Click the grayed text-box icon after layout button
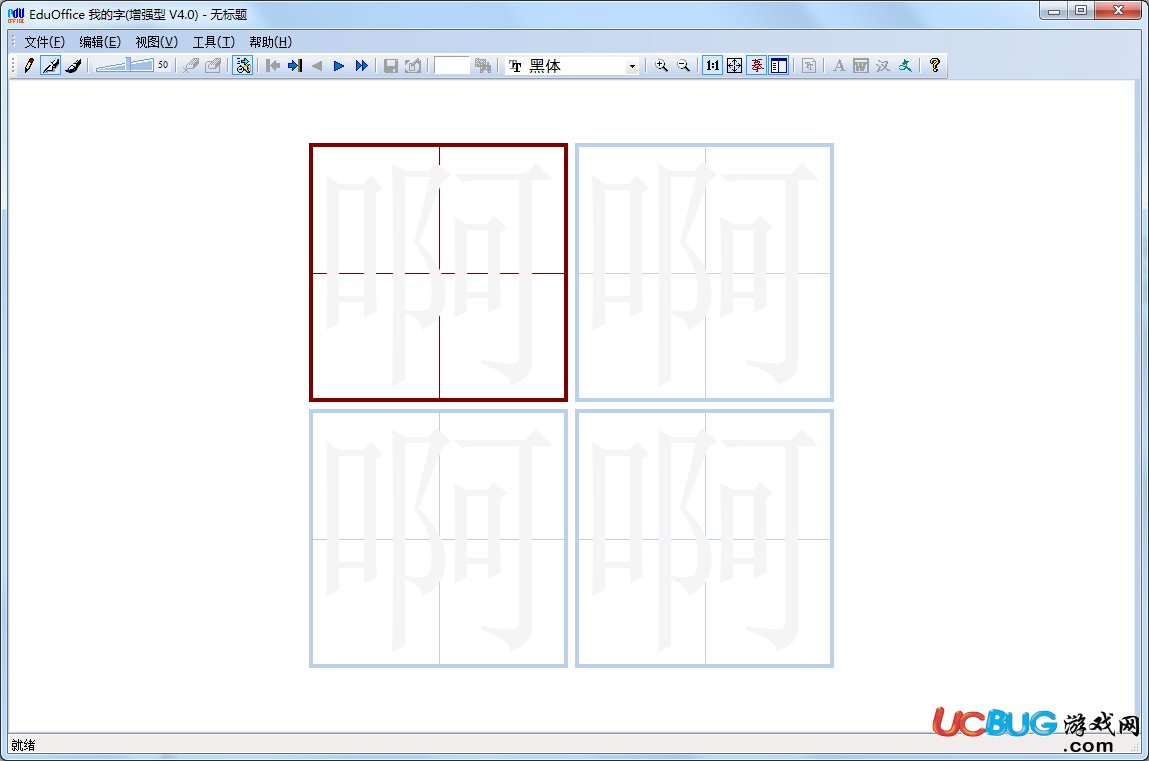The image size is (1149, 761). click(x=809, y=66)
